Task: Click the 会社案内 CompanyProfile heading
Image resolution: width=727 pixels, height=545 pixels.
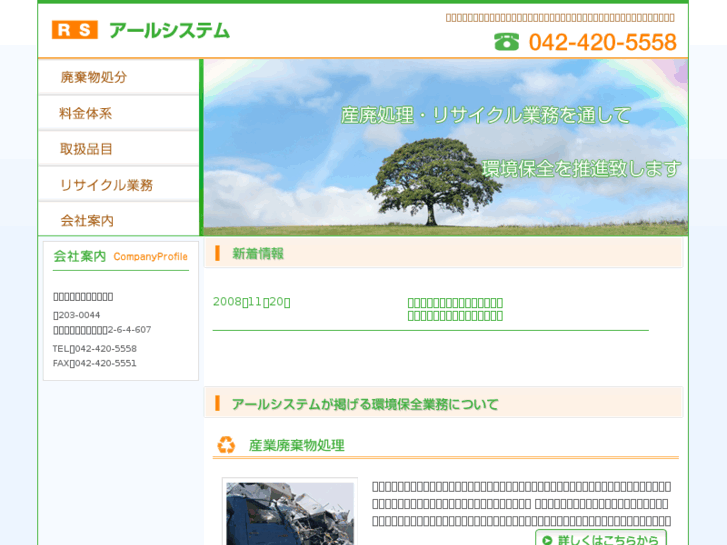Action: point(121,256)
